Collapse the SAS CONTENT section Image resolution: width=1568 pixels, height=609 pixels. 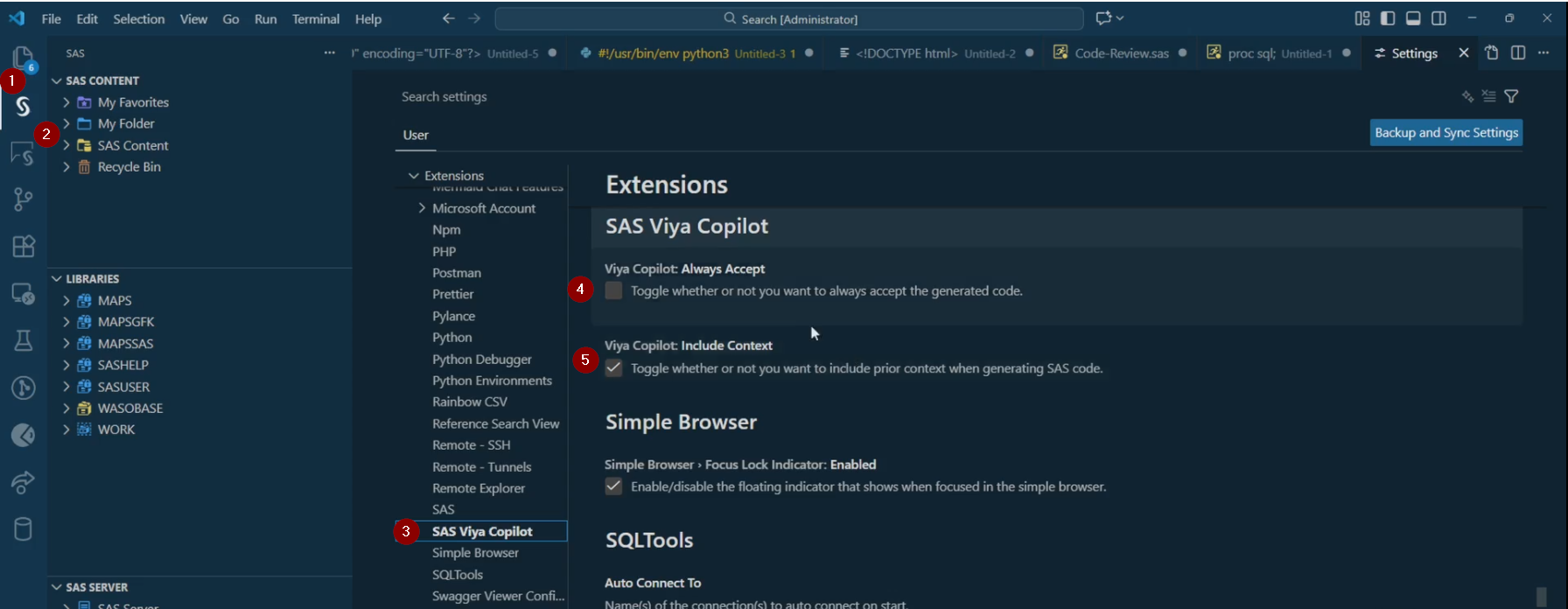pyautogui.click(x=57, y=80)
